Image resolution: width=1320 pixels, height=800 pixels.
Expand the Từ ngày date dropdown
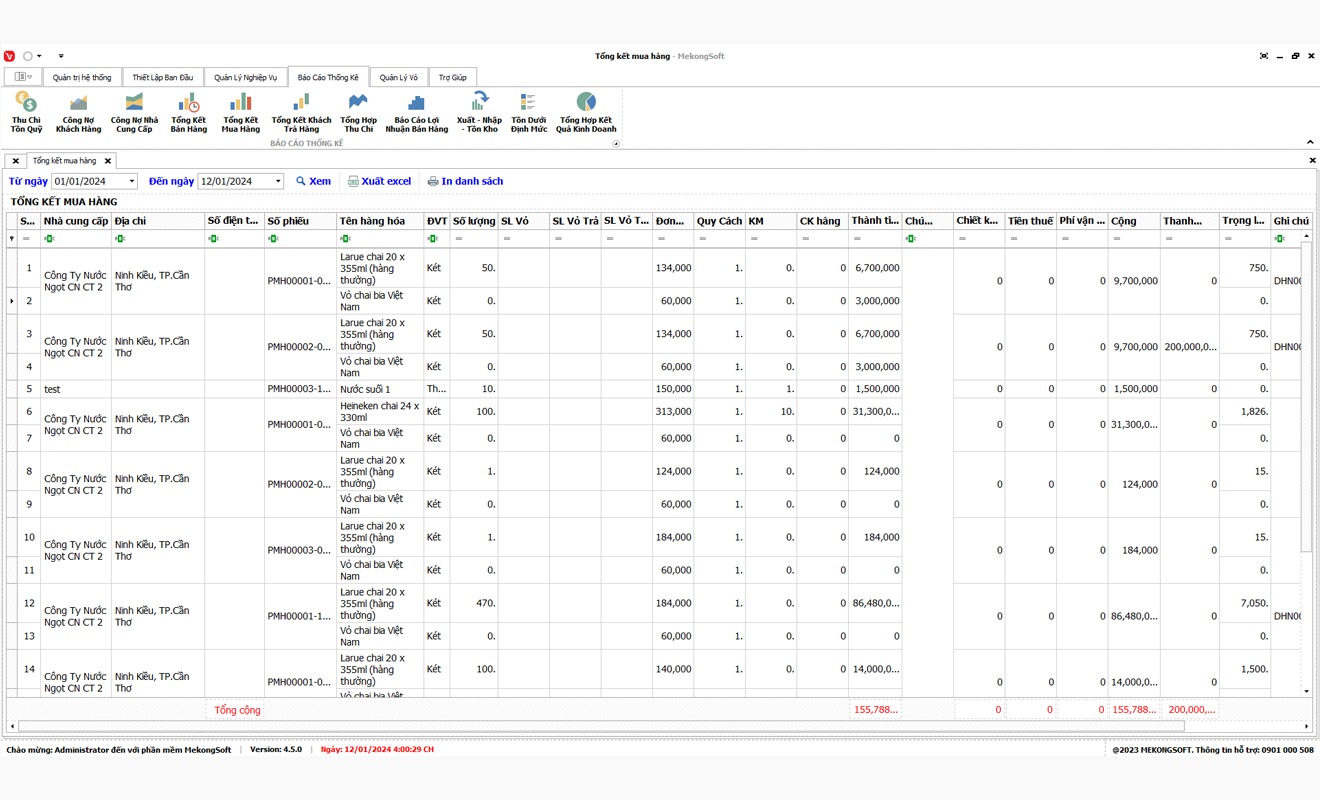click(x=132, y=182)
